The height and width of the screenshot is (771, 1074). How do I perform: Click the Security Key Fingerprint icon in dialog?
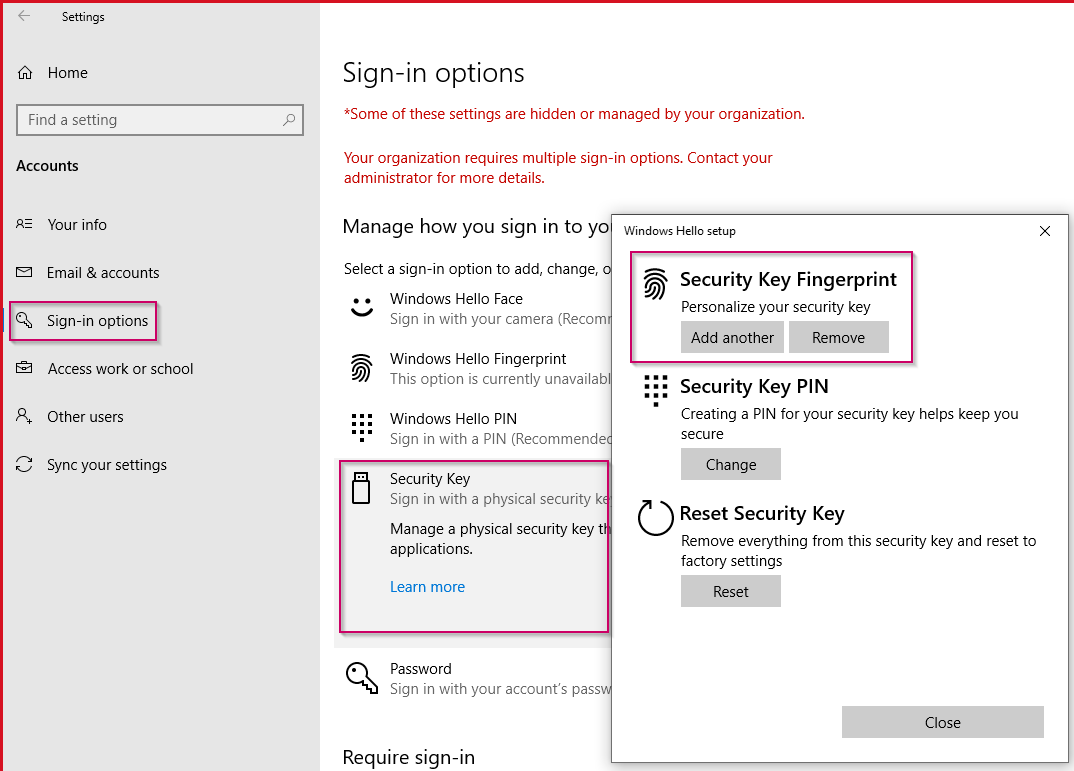coord(656,284)
